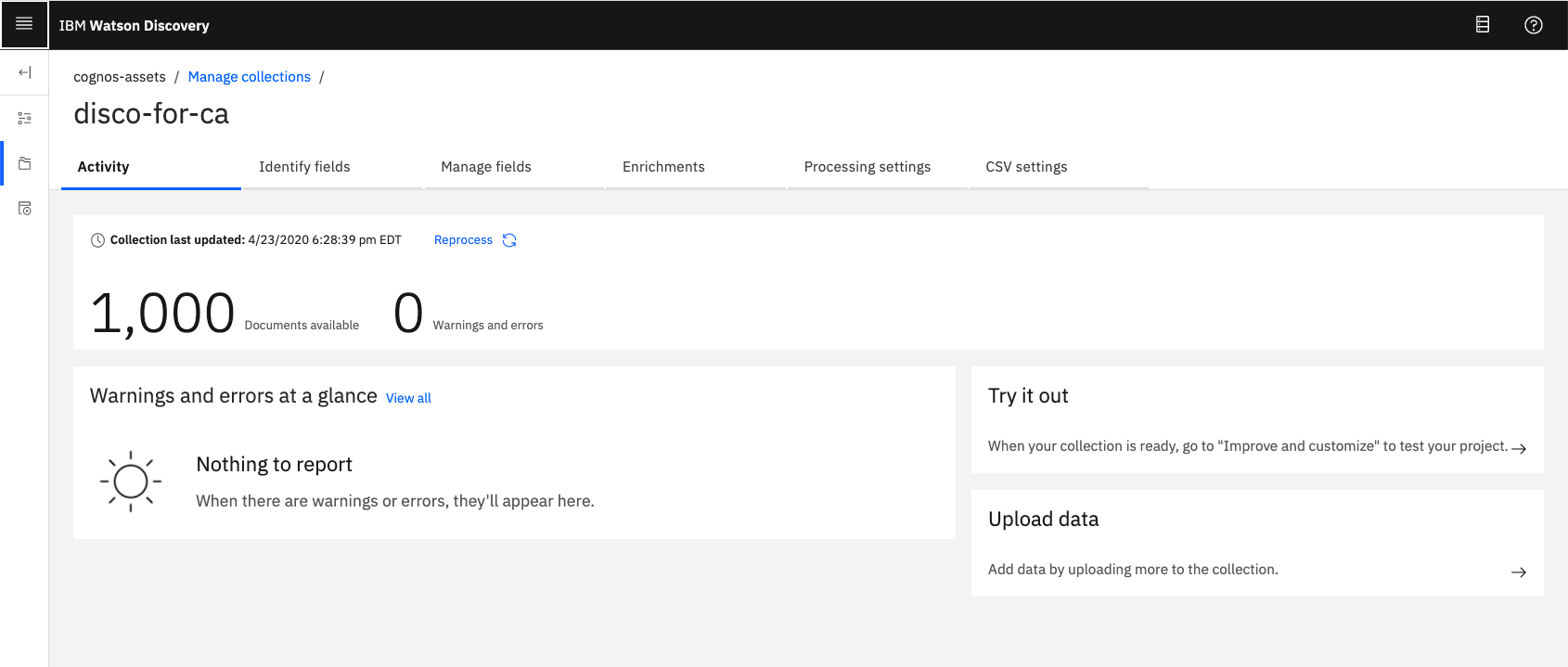Switch to the Activity tab
1568x667 pixels.
[151, 167]
